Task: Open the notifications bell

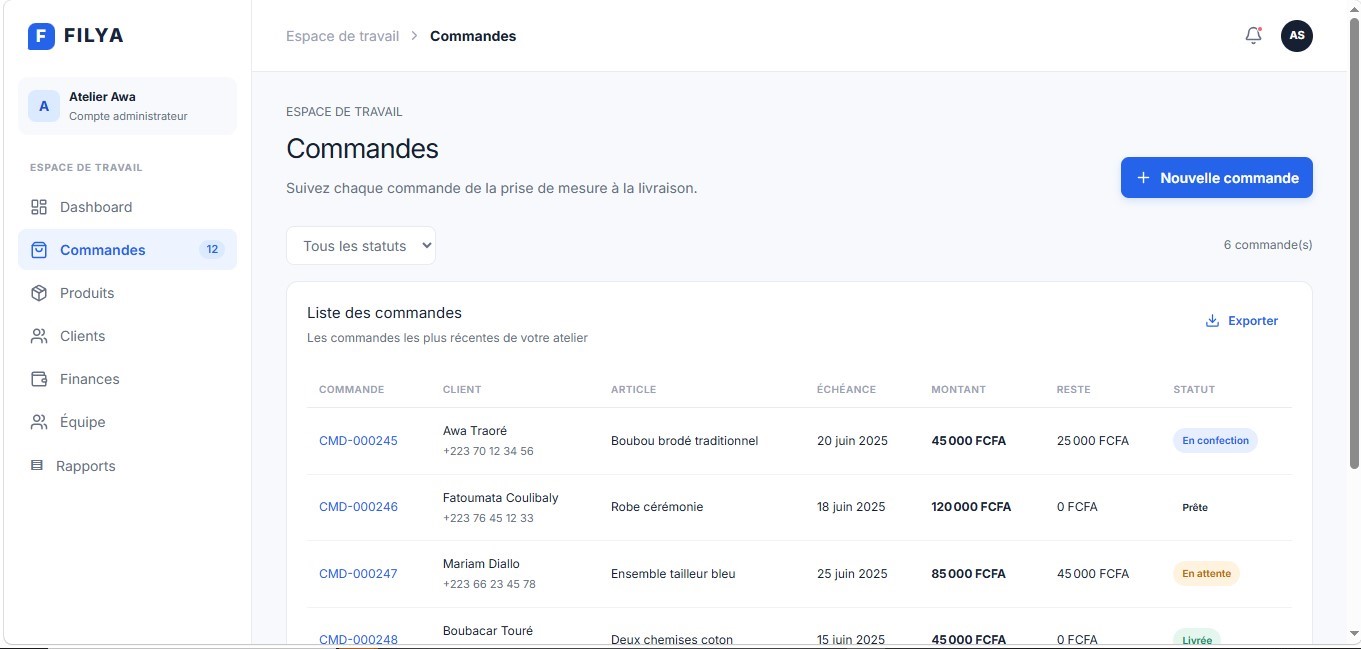Action: point(1253,36)
